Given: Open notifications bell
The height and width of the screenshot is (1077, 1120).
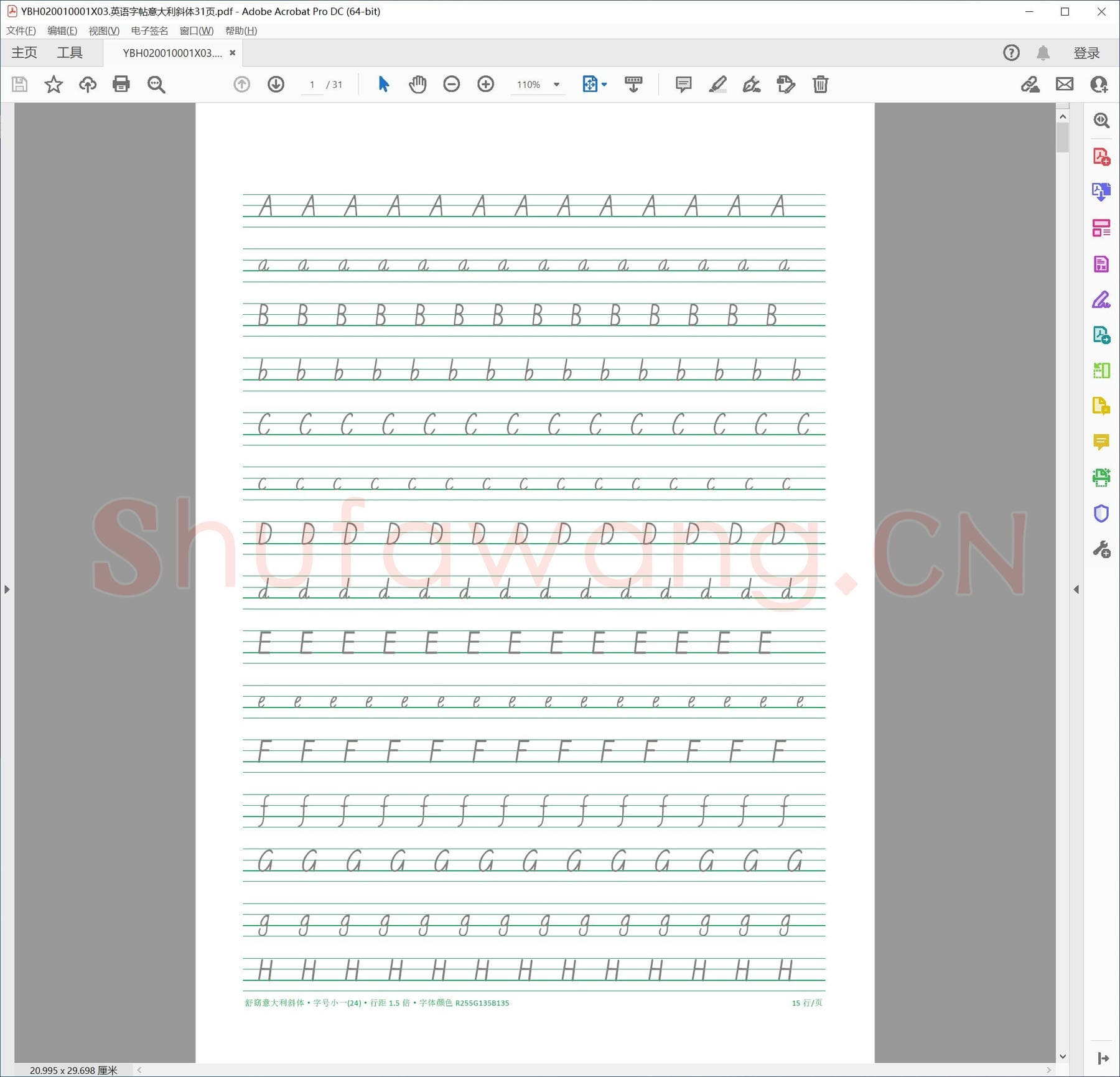Looking at the screenshot, I should click(x=1043, y=53).
